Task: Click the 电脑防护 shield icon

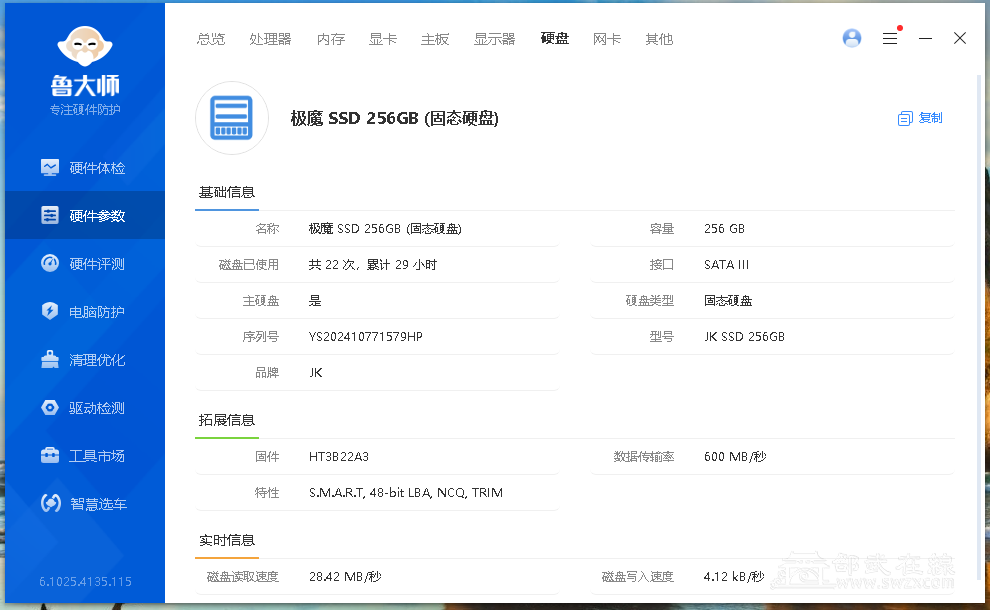Action: 50,311
